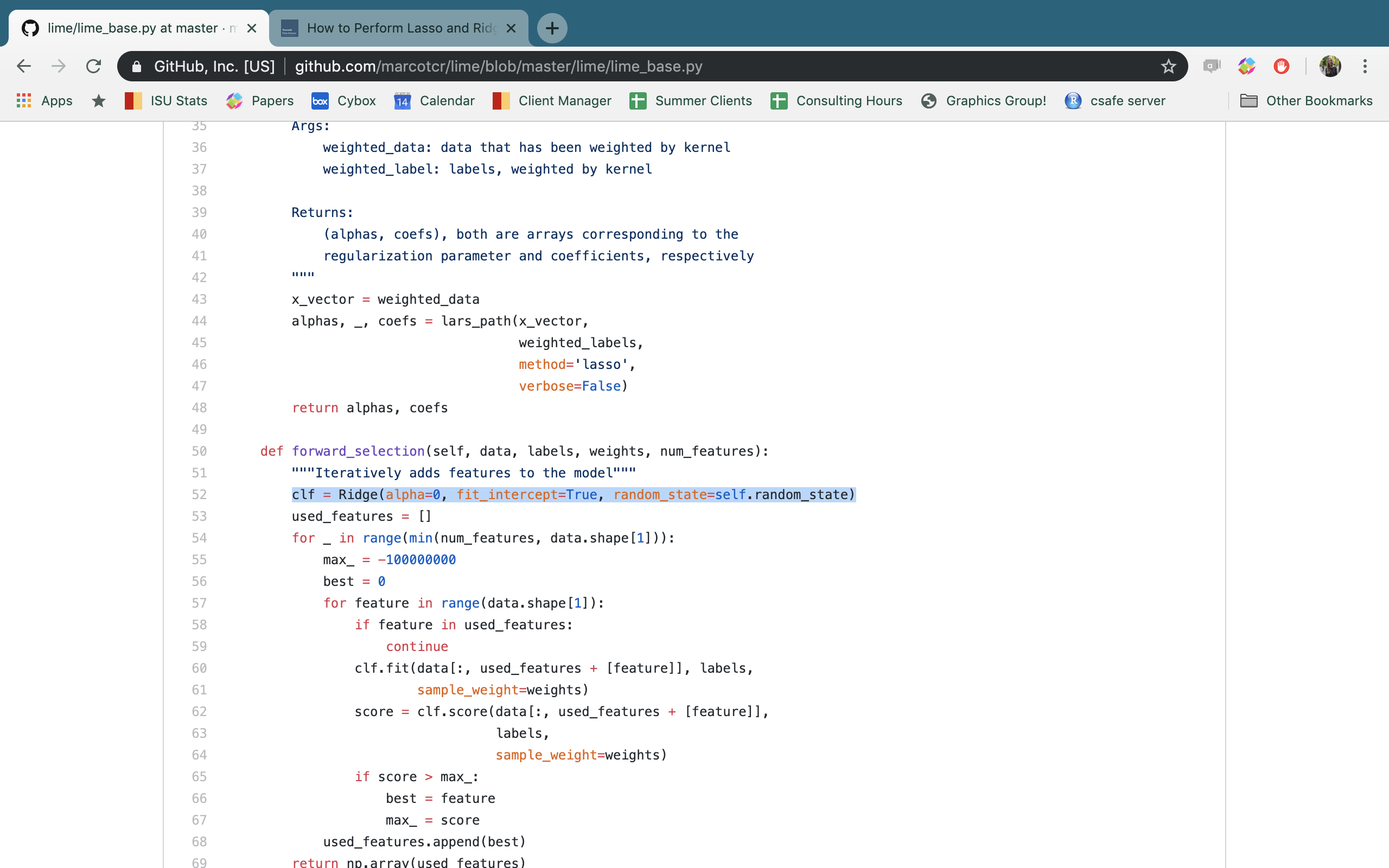1389x868 pixels.
Task: Click line number 52 in the code
Action: tap(199, 494)
